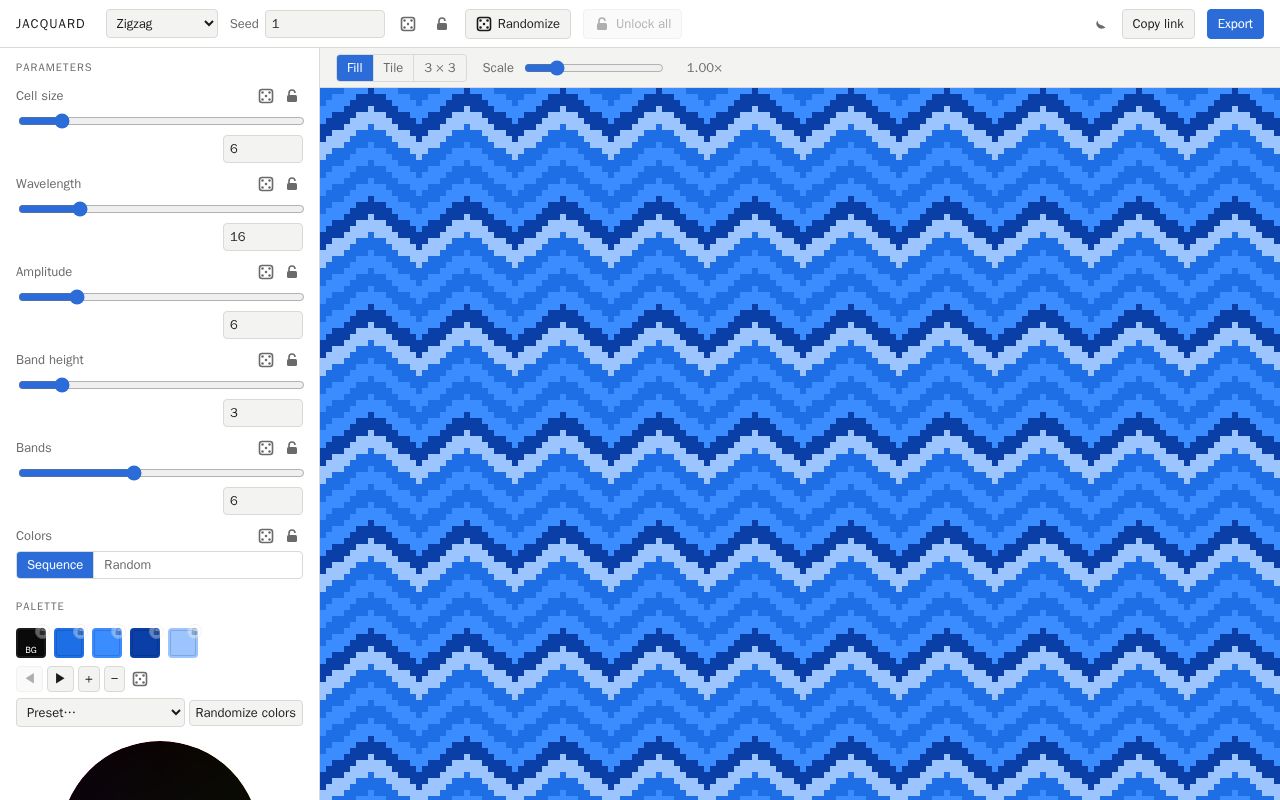This screenshot has width=1280, height=800.
Task: Open the Zigzag pattern dropdown
Action: pyautogui.click(x=162, y=24)
